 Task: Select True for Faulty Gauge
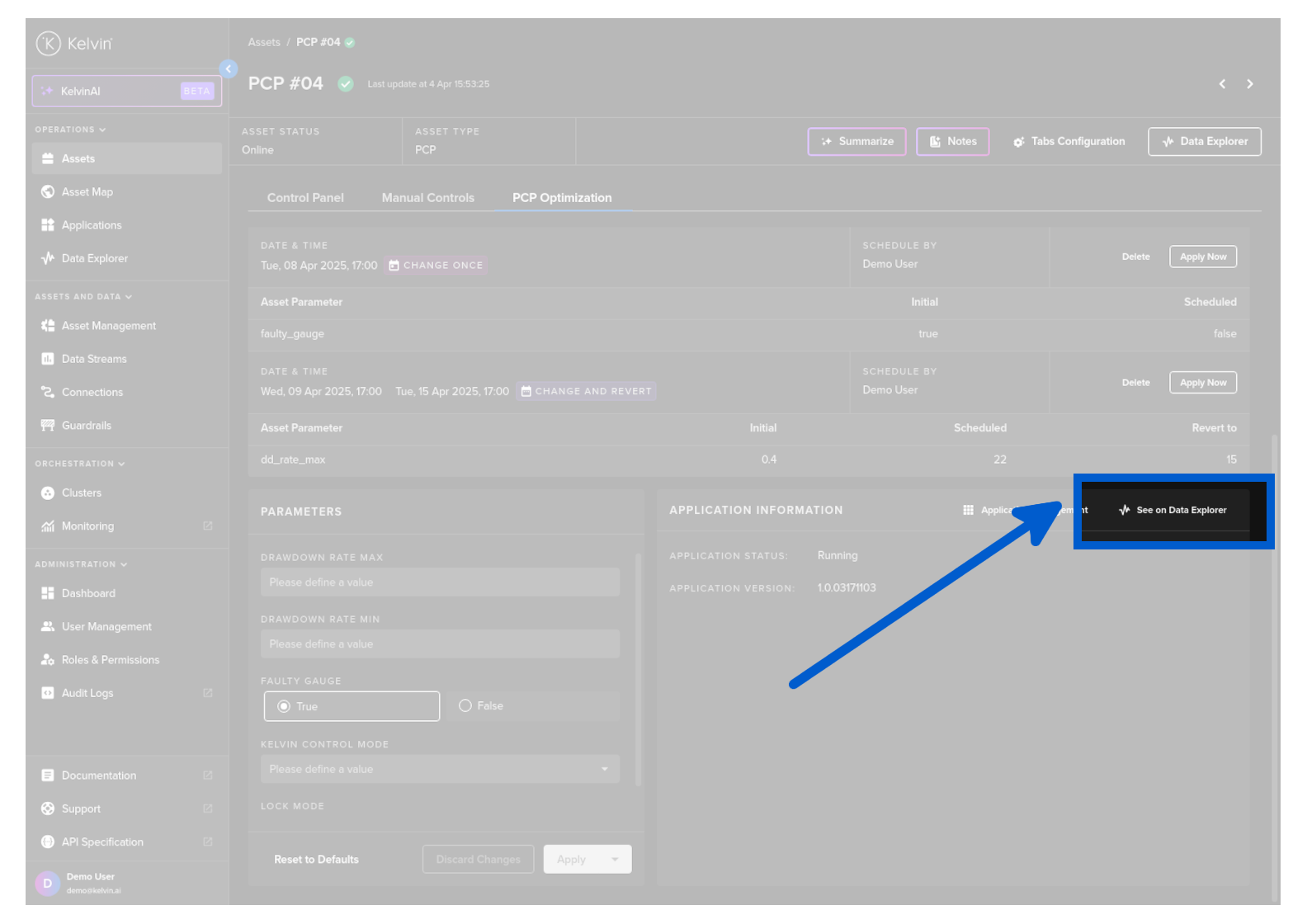point(285,707)
